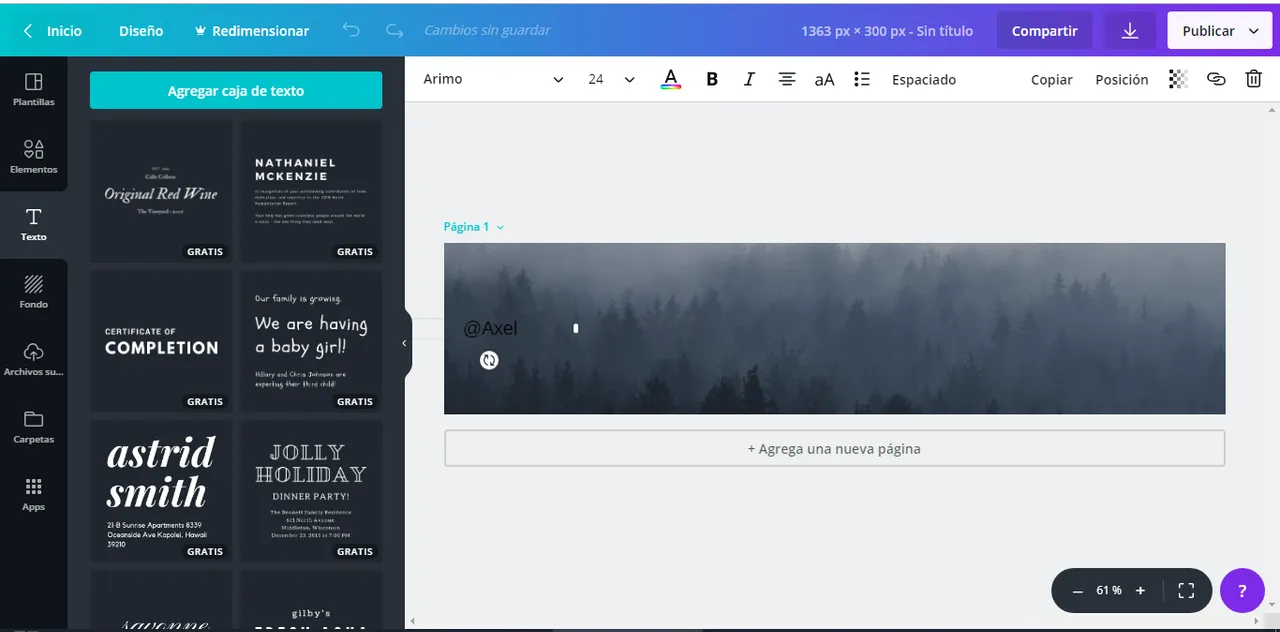This screenshot has width=1280, height=632.
Task: Delete element with trash icon
Action: pyautogui.click(x=1253, y=79)
